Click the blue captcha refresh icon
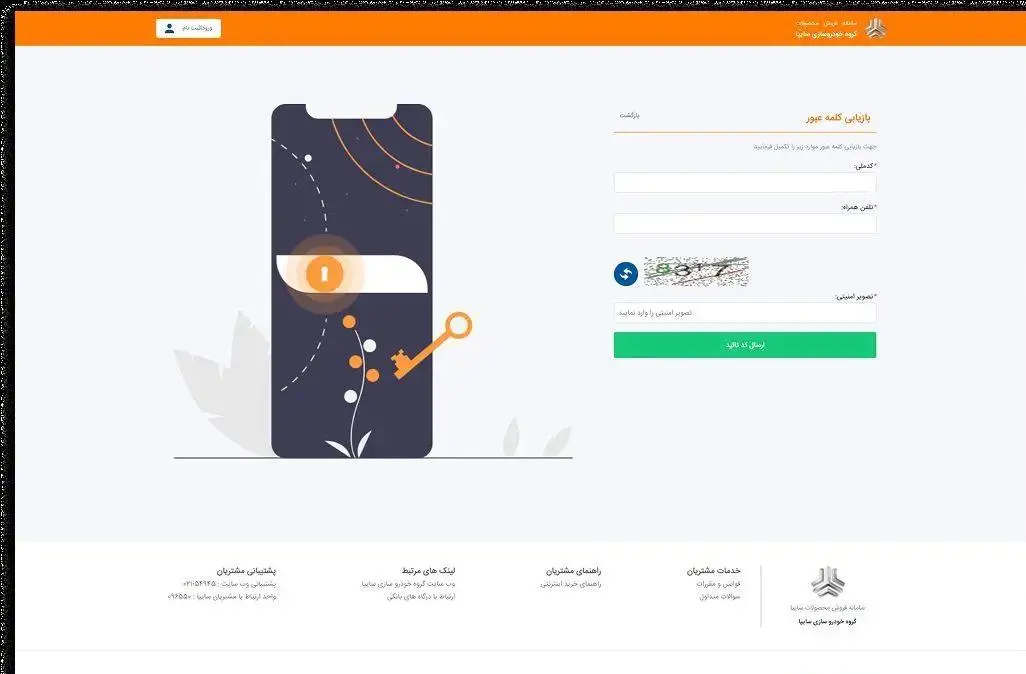This screenshot has width=1026, height=674. click(626, 274)
